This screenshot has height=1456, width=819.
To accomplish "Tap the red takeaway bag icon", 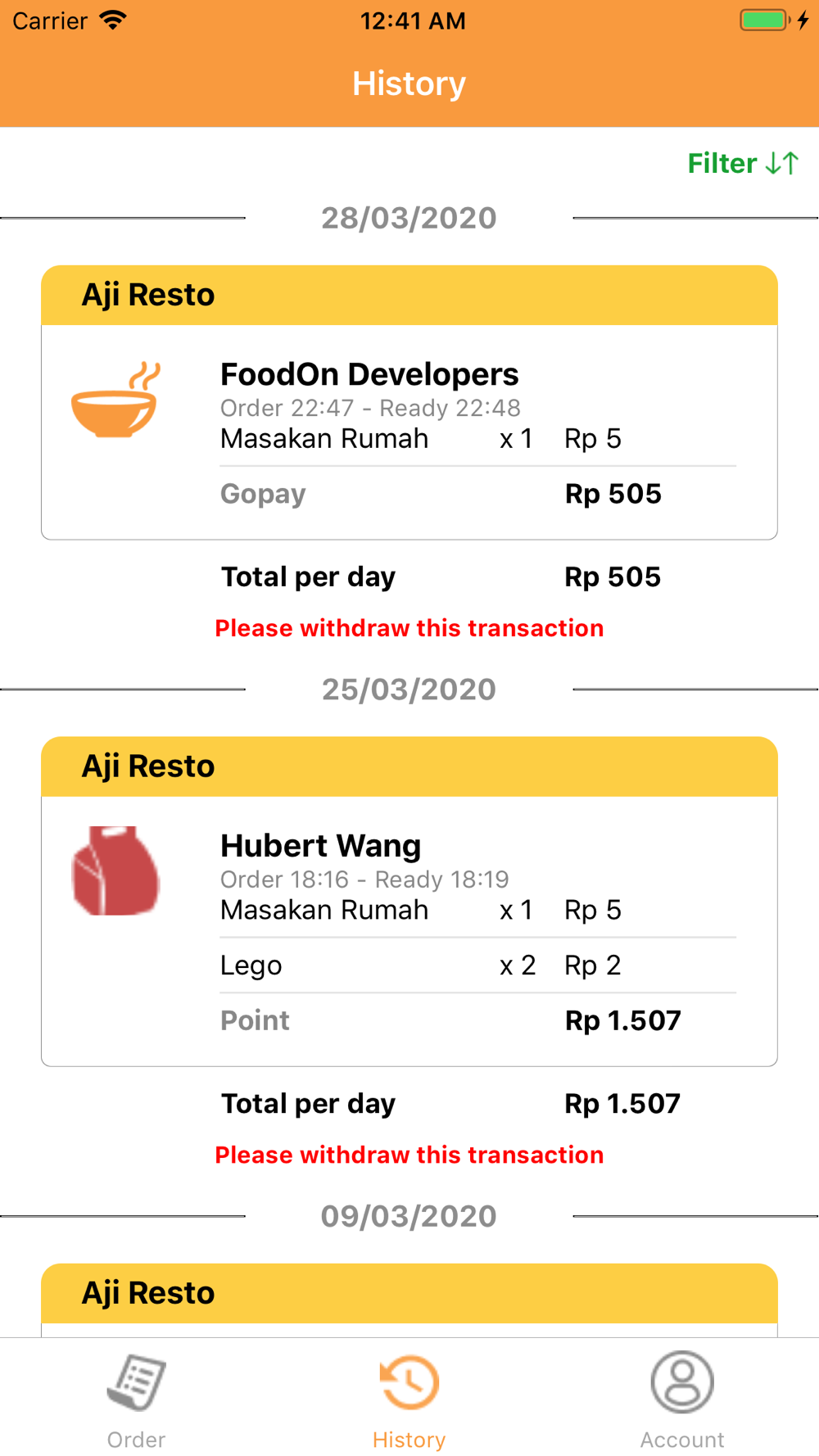I will 115,870.
